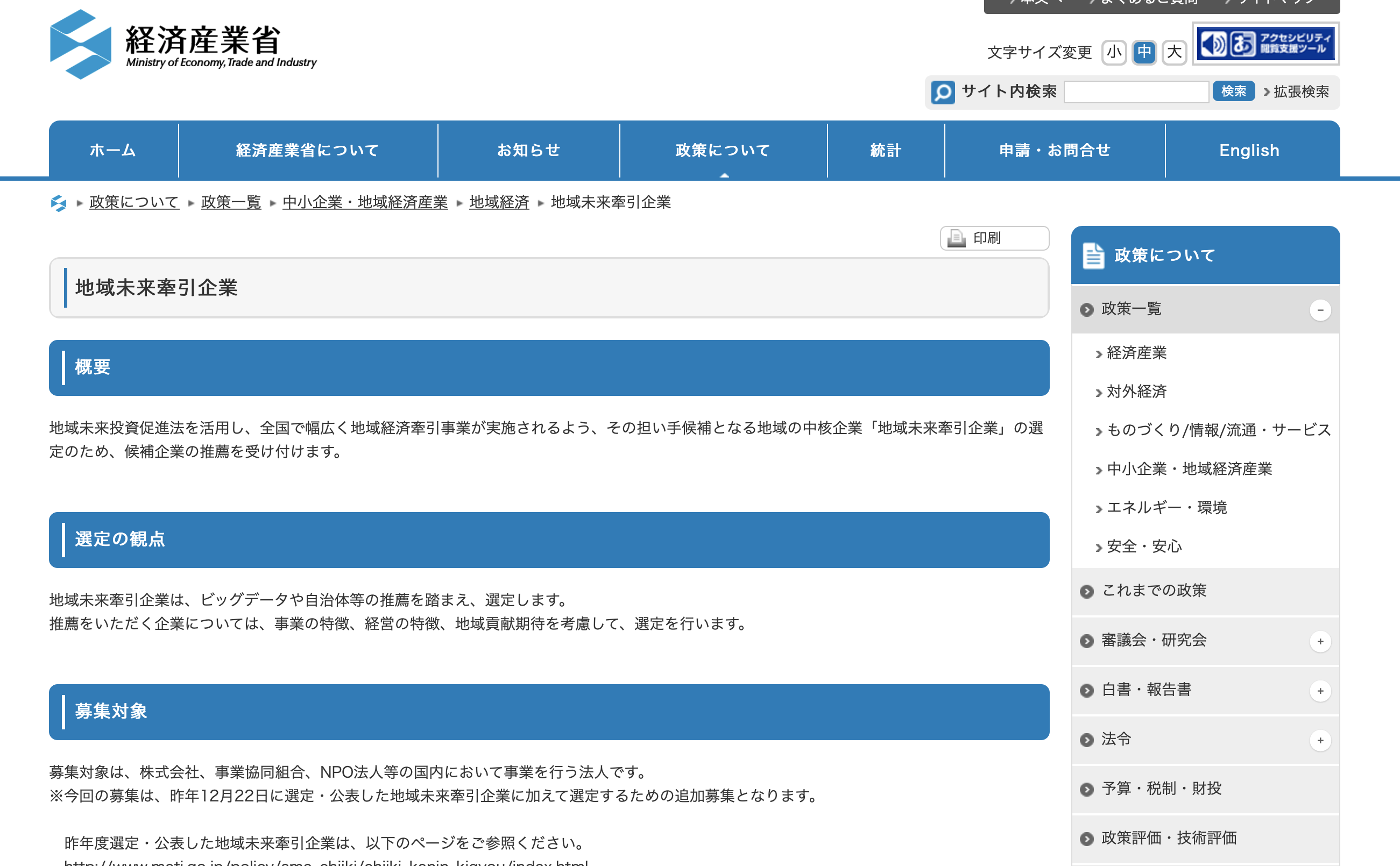Open 政策について navigation item
The height and width of the screenshot is (866, 1400).
[723, 150]
